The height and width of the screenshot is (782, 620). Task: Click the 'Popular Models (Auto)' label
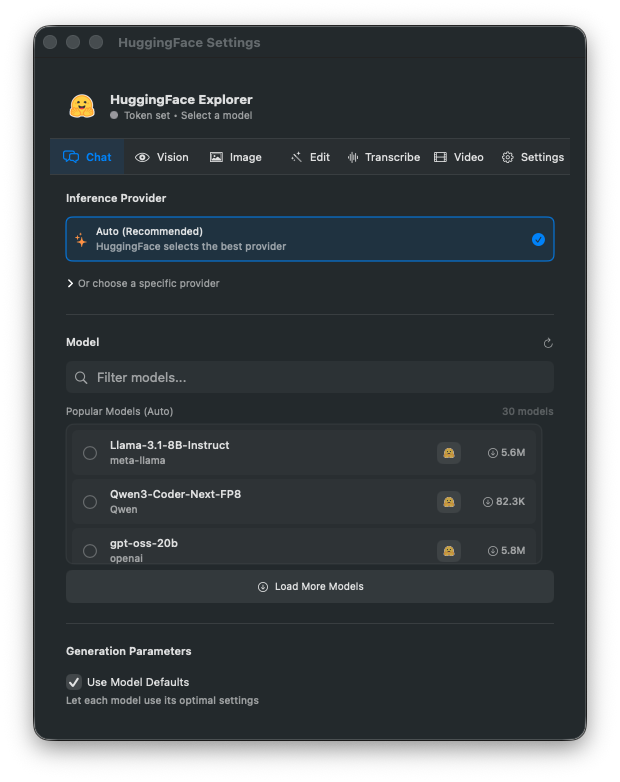tap(120, 411)
